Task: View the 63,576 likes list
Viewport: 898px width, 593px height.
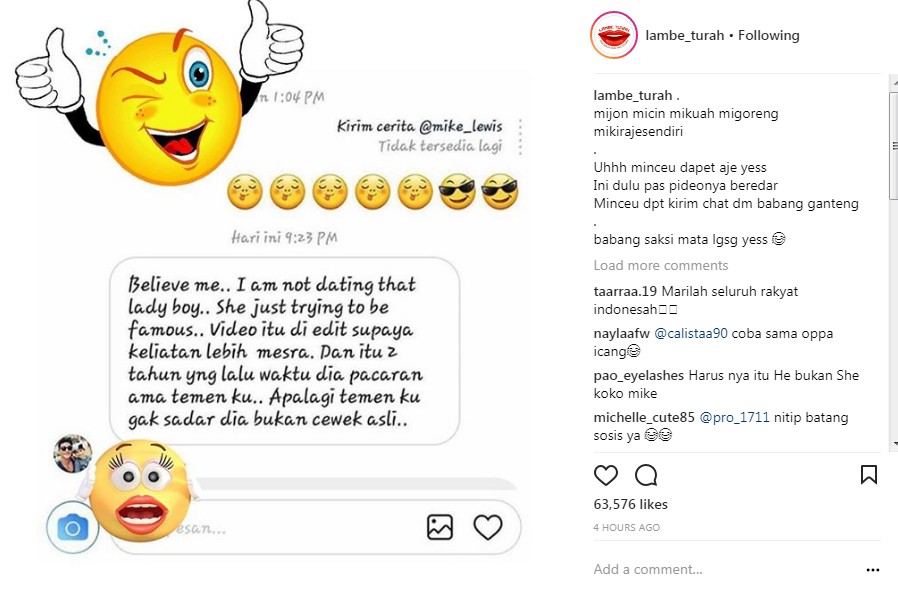Action: click(631, 504)
